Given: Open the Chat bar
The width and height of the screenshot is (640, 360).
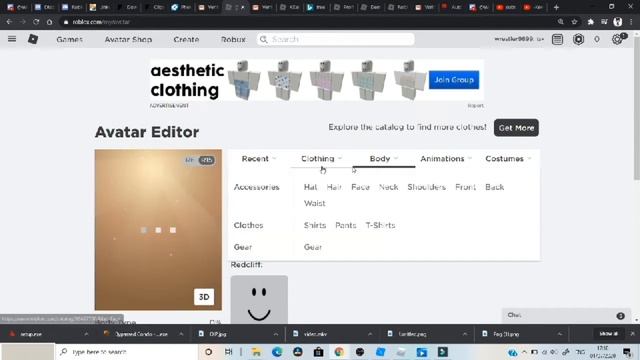Looking at the screenshot, I should click(566, 316).
